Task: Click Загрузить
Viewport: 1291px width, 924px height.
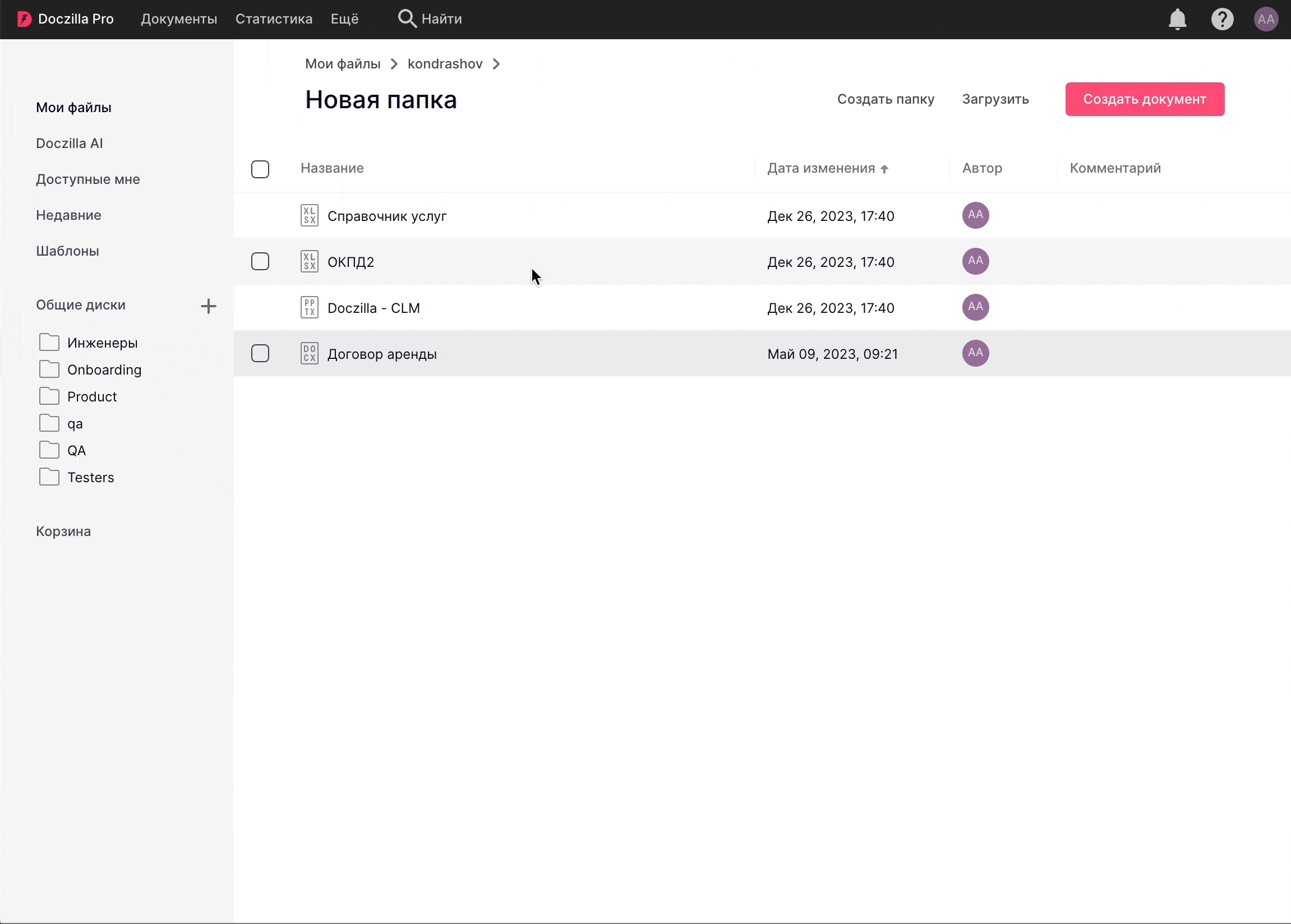Action: [995, 99]
